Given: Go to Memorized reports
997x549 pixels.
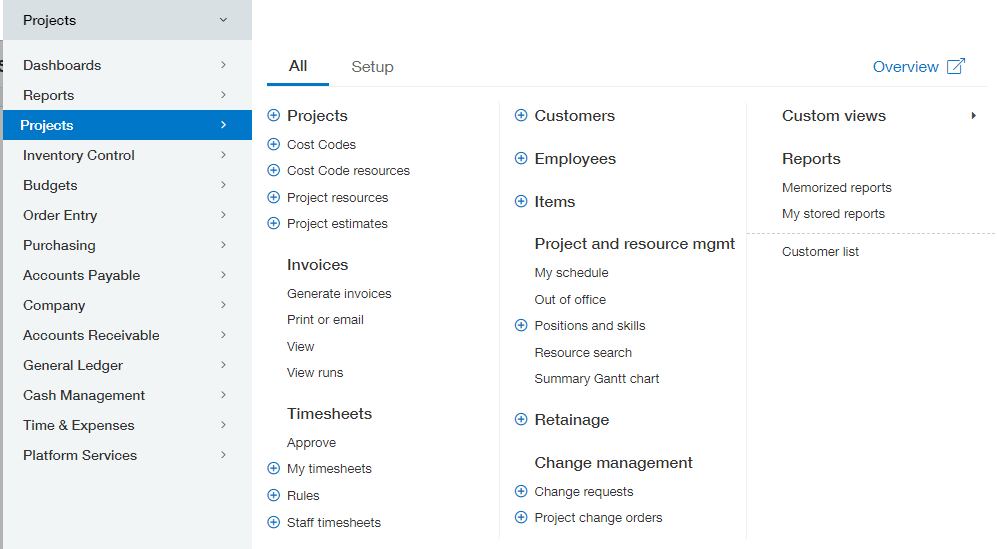Looking at the screenshot, I should click(837, 188).
